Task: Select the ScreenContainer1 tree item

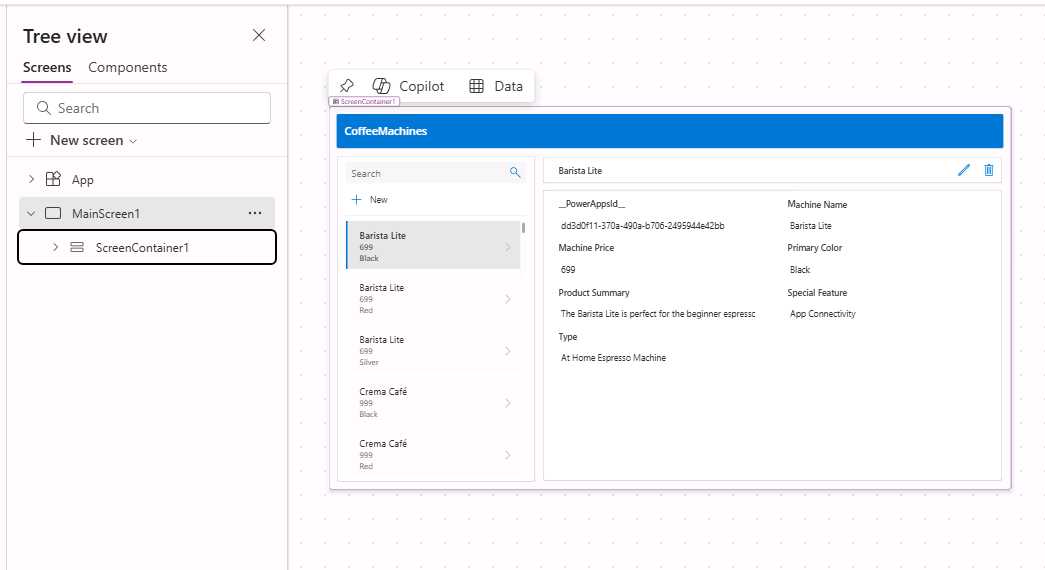Action: (142, 247)
